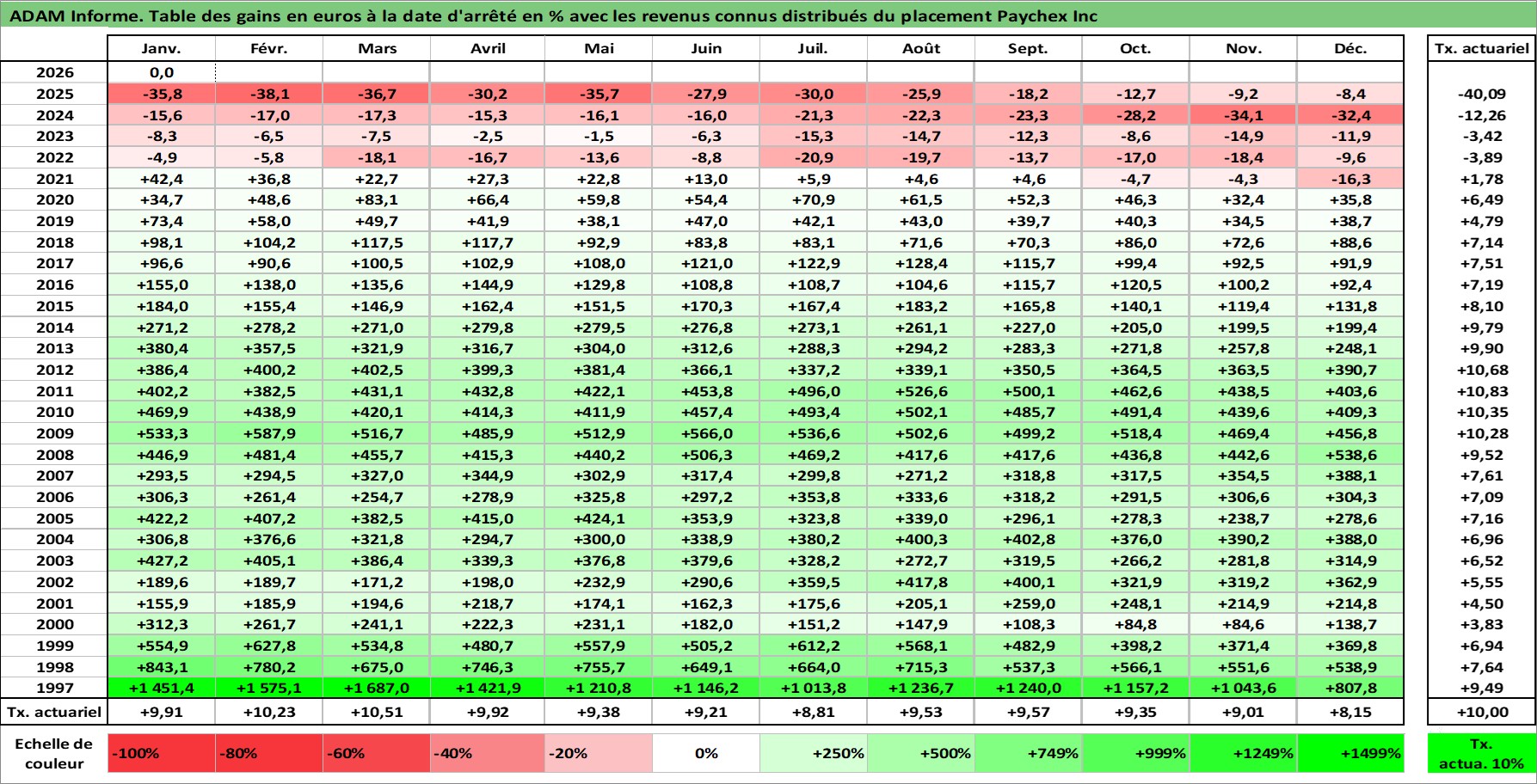Select the -60% color swatch
Image resolution: width=1537 pixels, height=784 pixels.
tap(377, 753)
